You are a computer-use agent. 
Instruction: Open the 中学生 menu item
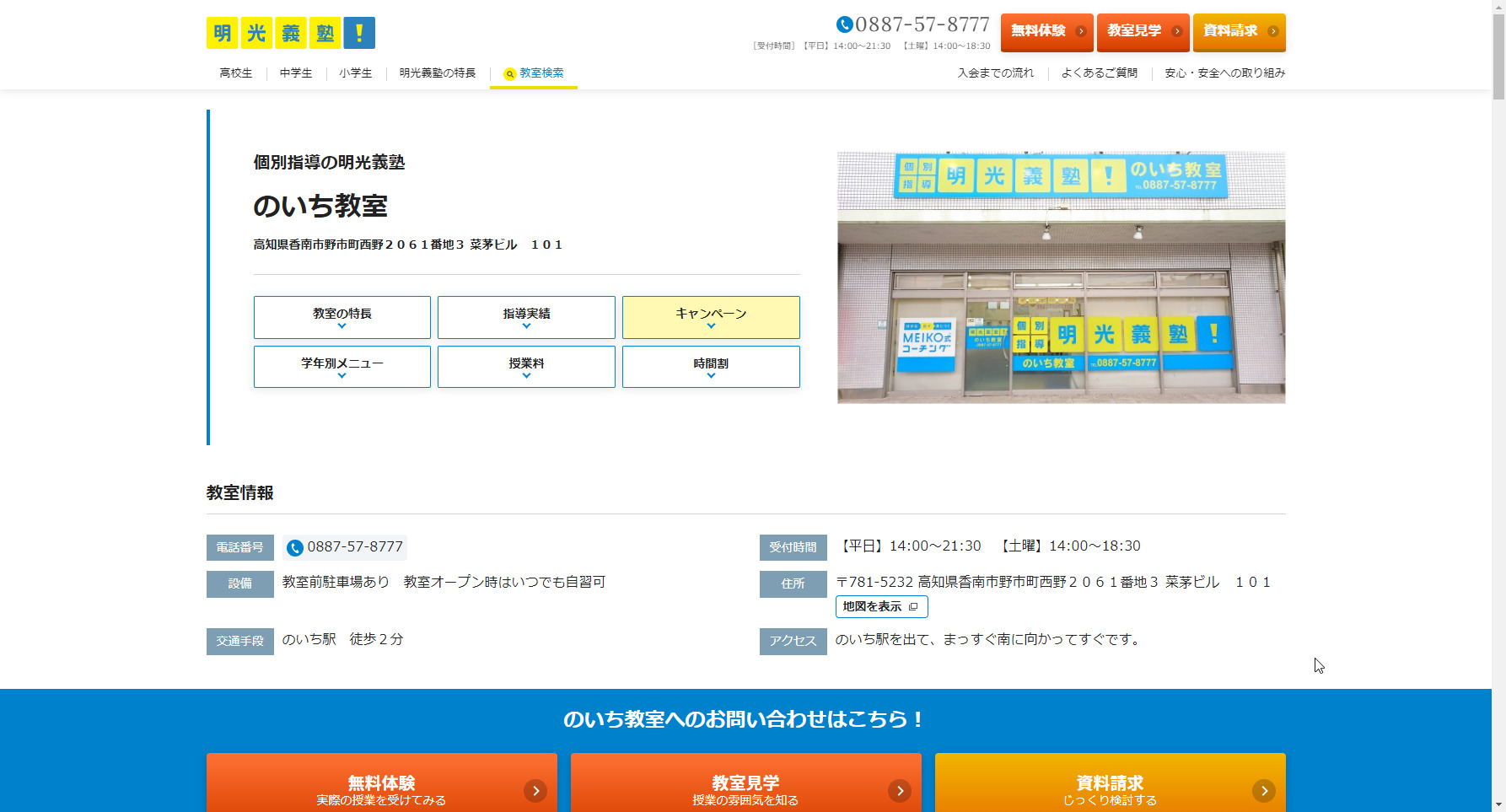click(296, 73)
